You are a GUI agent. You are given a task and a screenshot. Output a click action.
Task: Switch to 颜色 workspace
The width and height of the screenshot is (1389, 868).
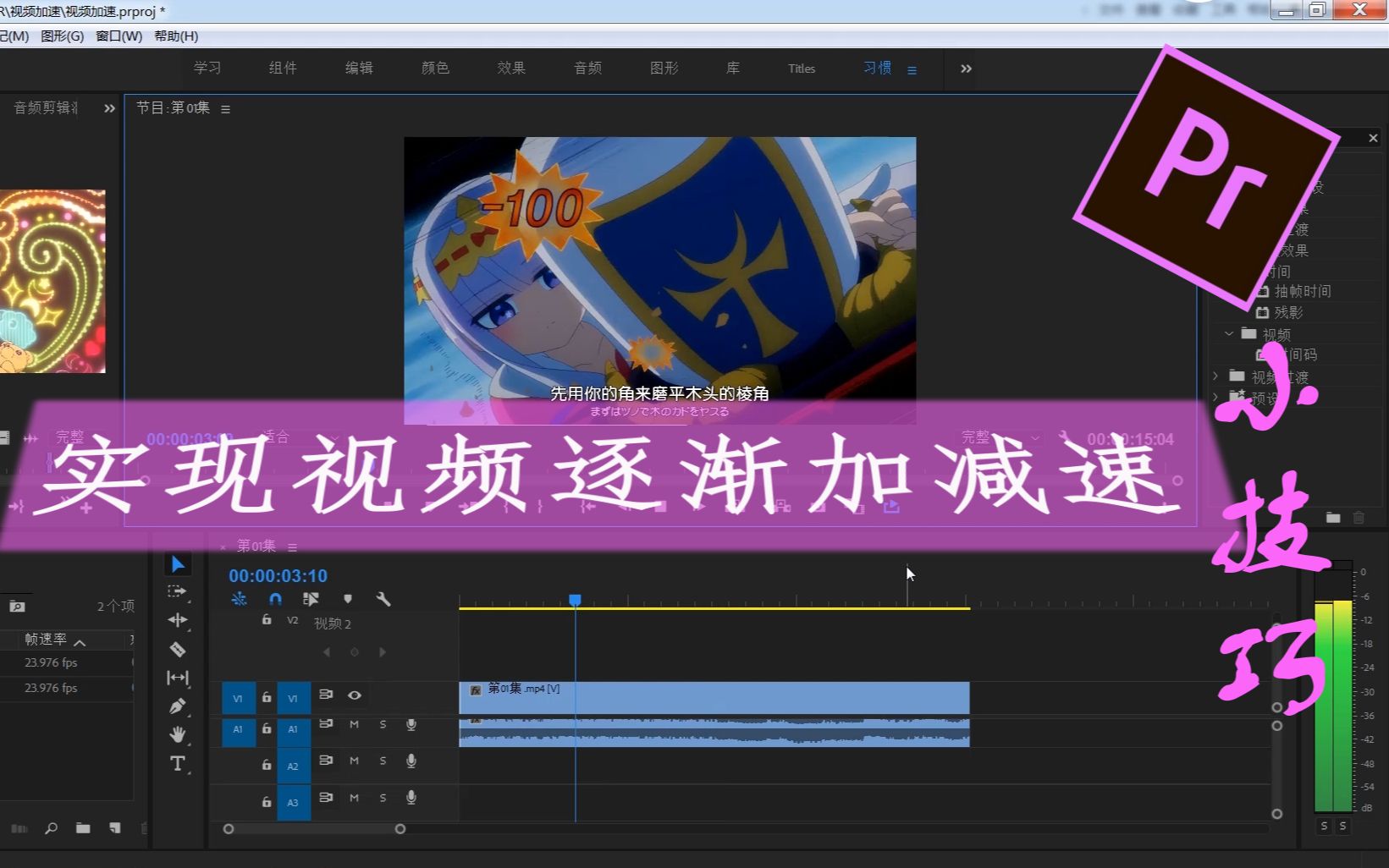point(435,69)
